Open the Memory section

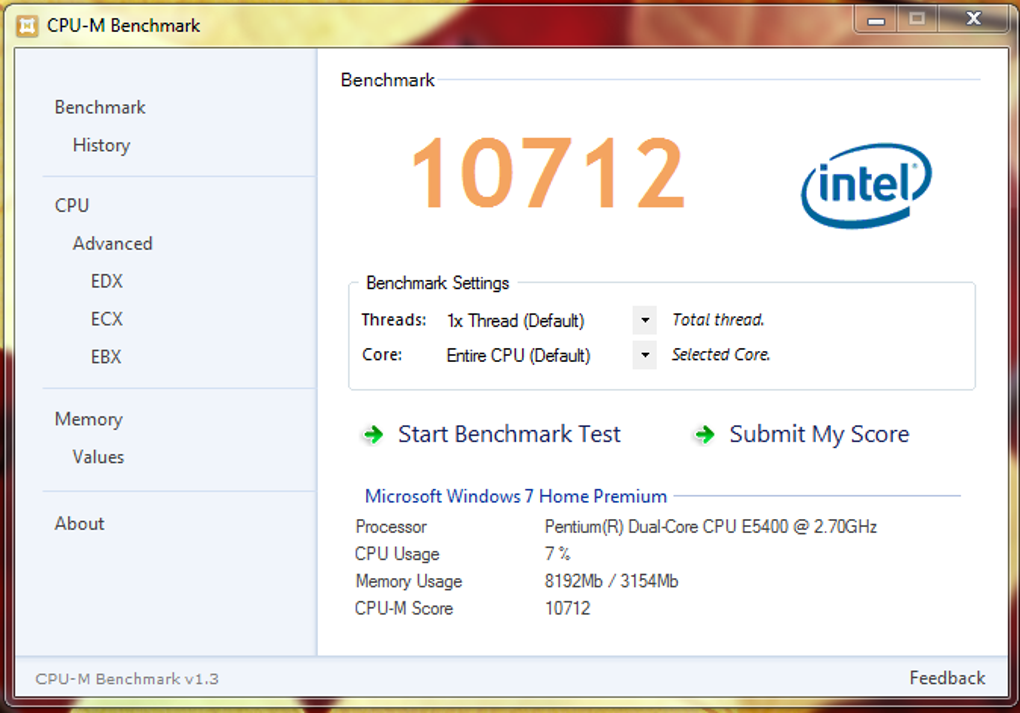tap(88, 420)
